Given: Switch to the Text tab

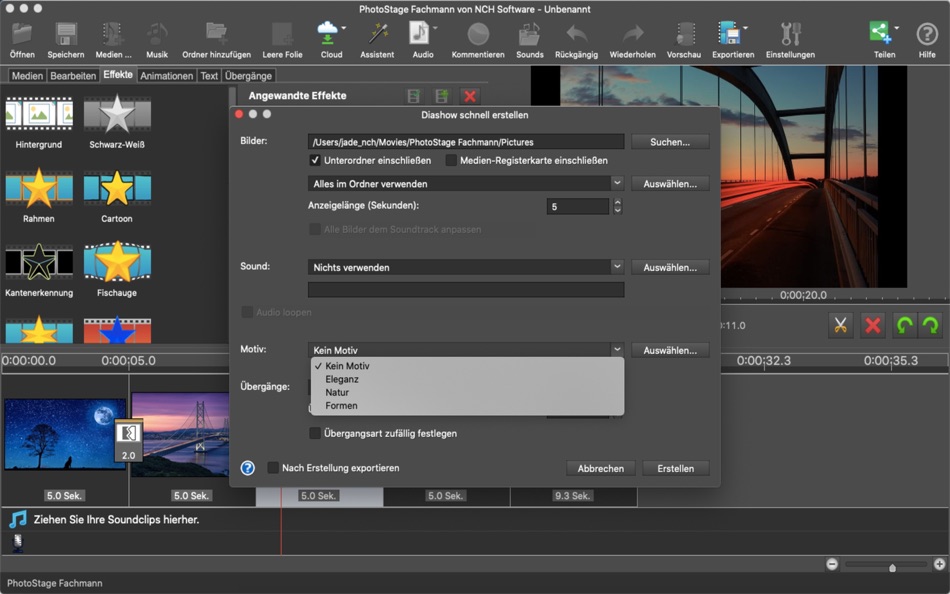Looking at the screenshot, I should click(x=209, y=76).
